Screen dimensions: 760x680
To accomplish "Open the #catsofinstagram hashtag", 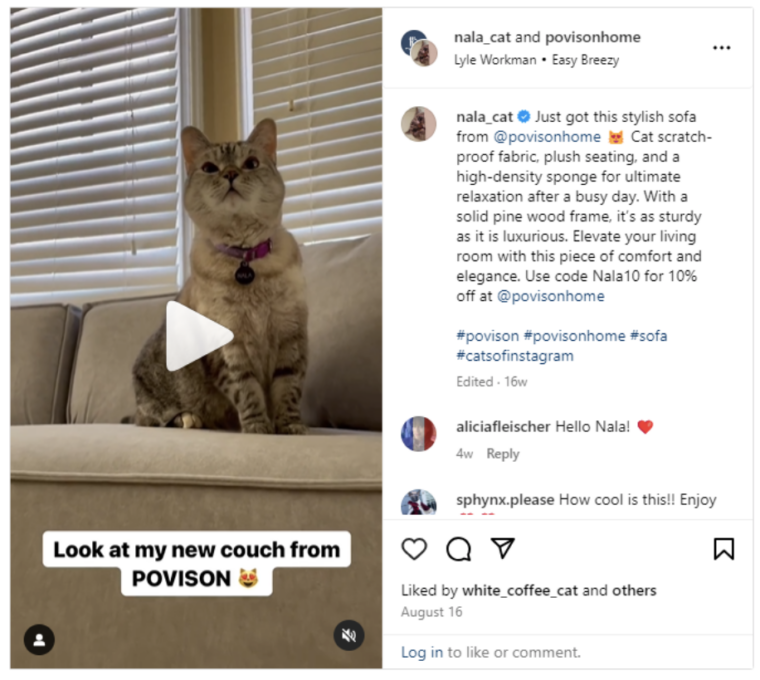I will click(515, 356).
